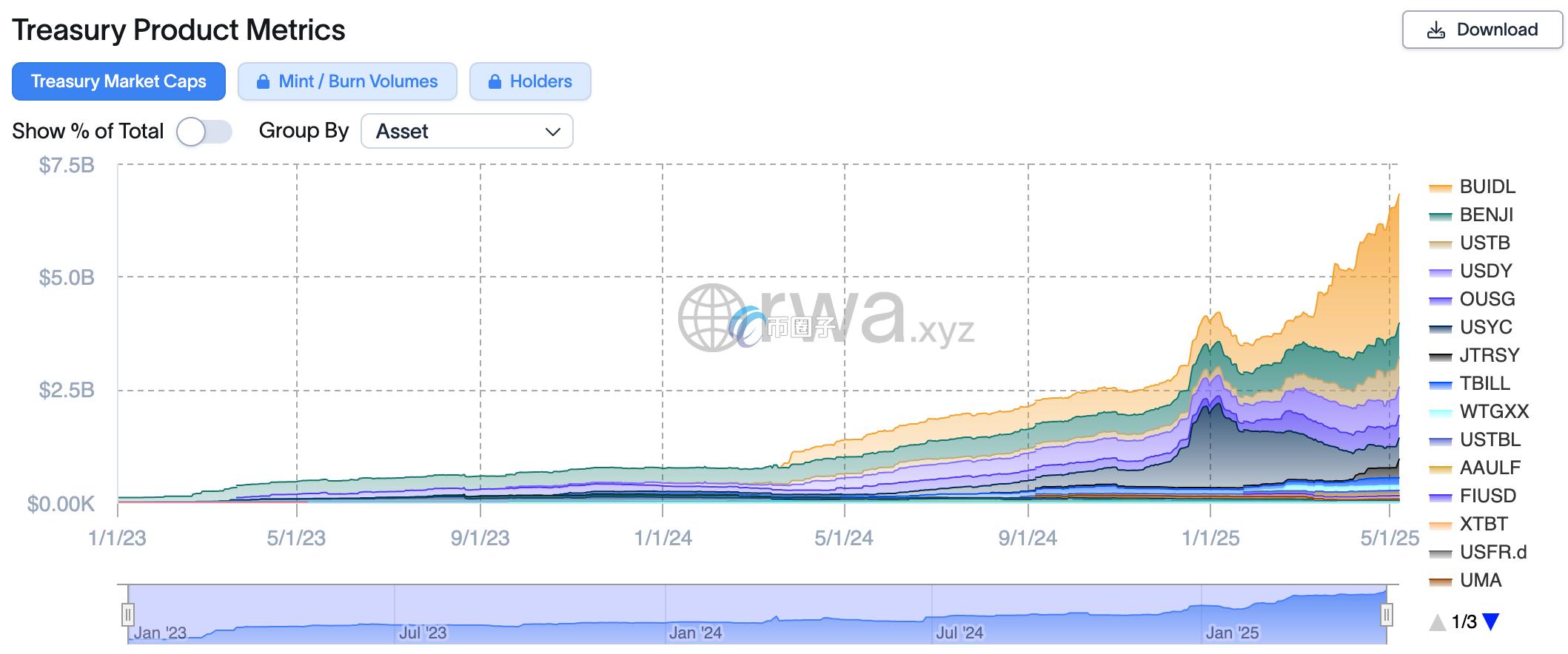Go to next legend page arrow
The width and height of the screenshot is (1568, 654).
(1491, 622)
